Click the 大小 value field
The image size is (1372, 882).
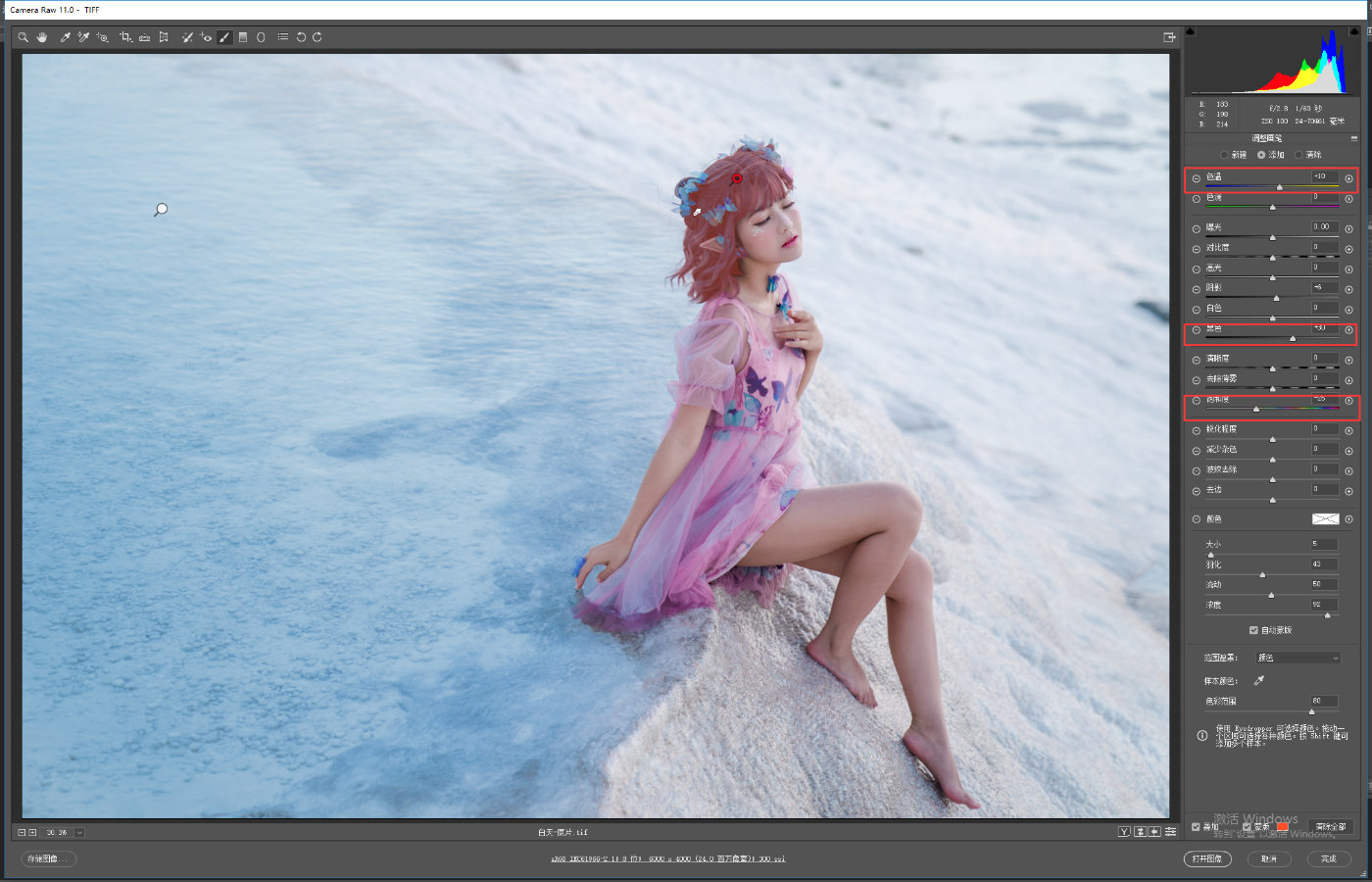coord(1325,544)
